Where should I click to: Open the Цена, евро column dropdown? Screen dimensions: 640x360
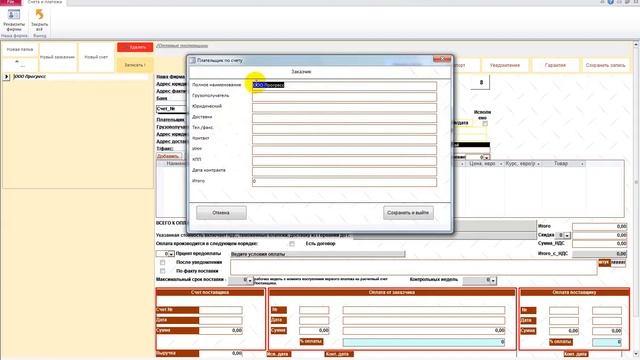pyautogui.click(x=501, y=164)
